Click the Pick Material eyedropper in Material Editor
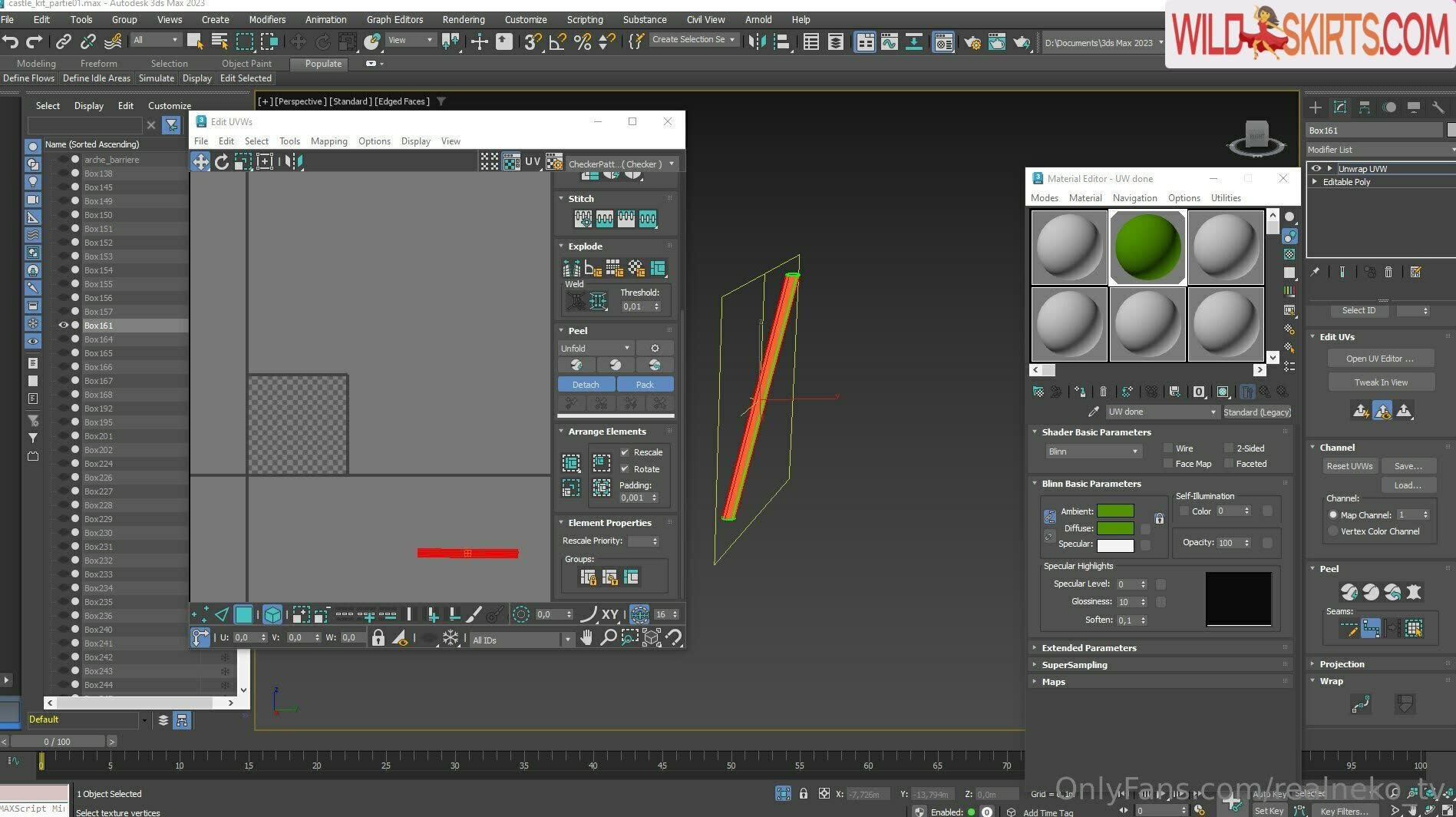Screen dimensions: 1456x817 [1094, 412]
